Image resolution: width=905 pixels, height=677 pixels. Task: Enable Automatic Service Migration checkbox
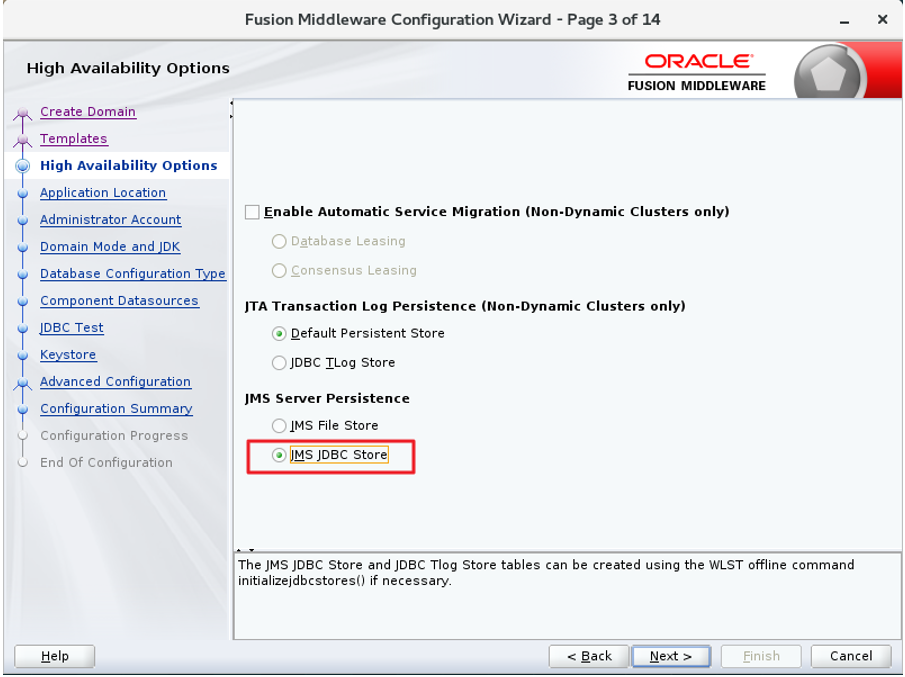point(252,212)
